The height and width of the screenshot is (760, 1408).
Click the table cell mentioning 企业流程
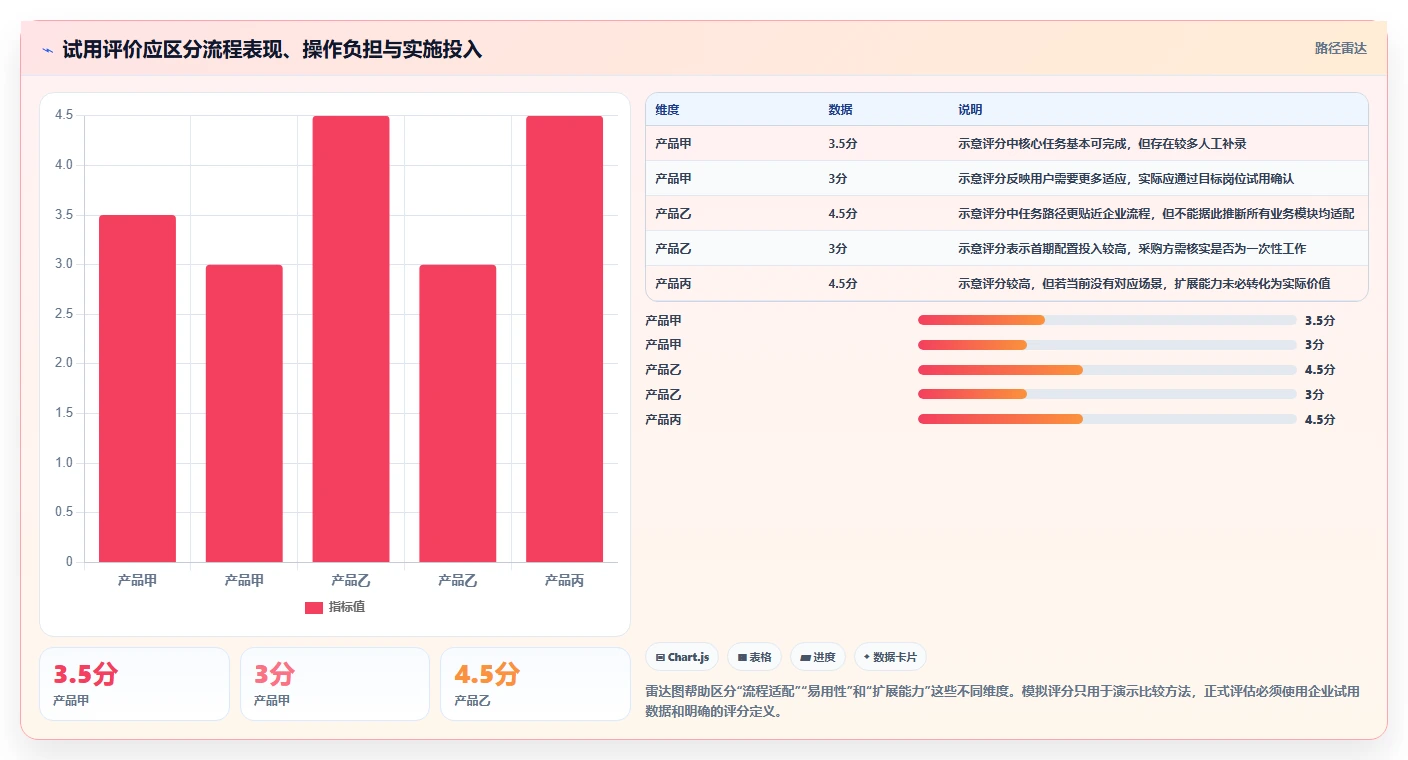[1156, 213]
